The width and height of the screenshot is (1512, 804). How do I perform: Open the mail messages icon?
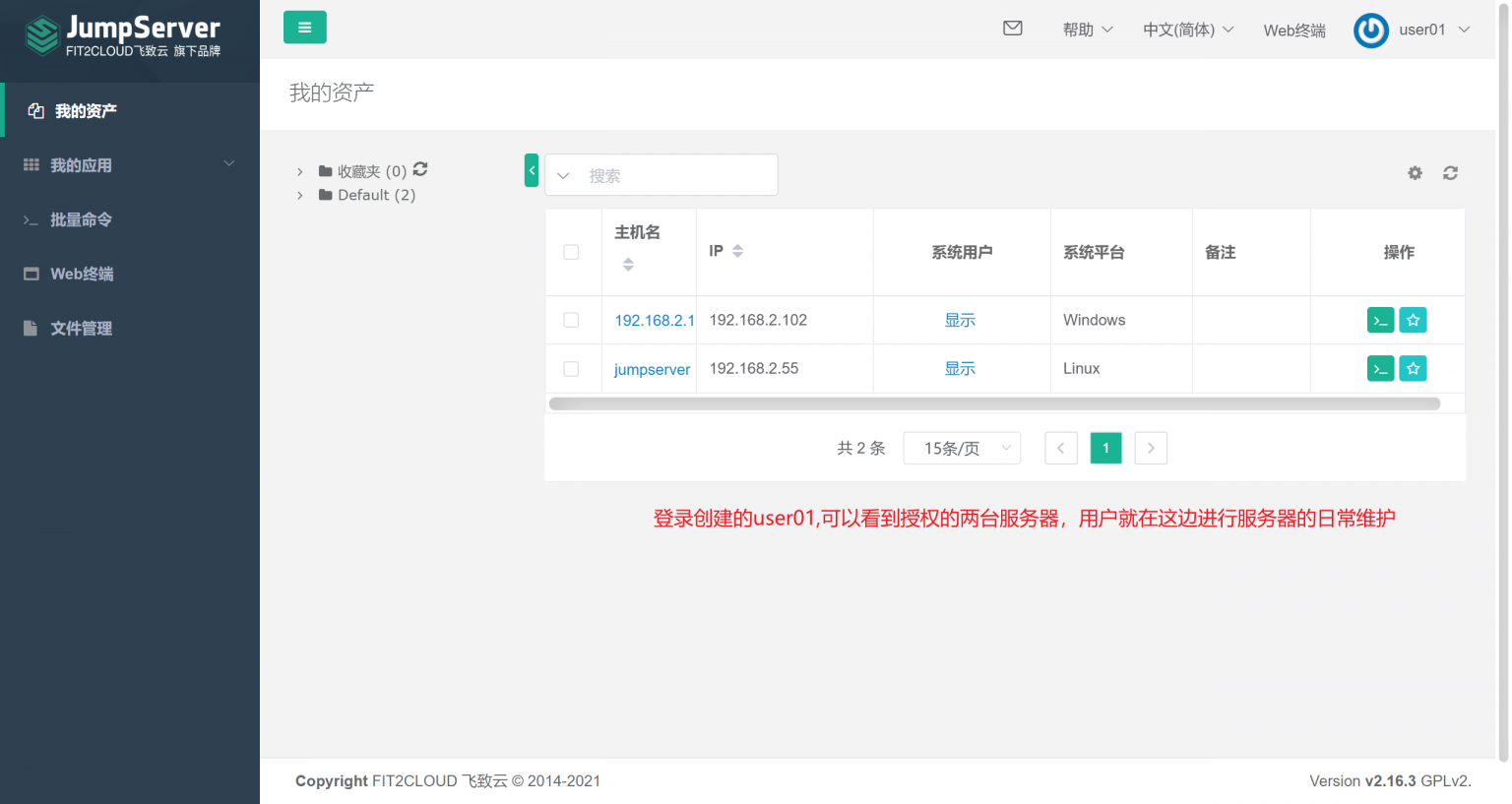pos(1013,29)
